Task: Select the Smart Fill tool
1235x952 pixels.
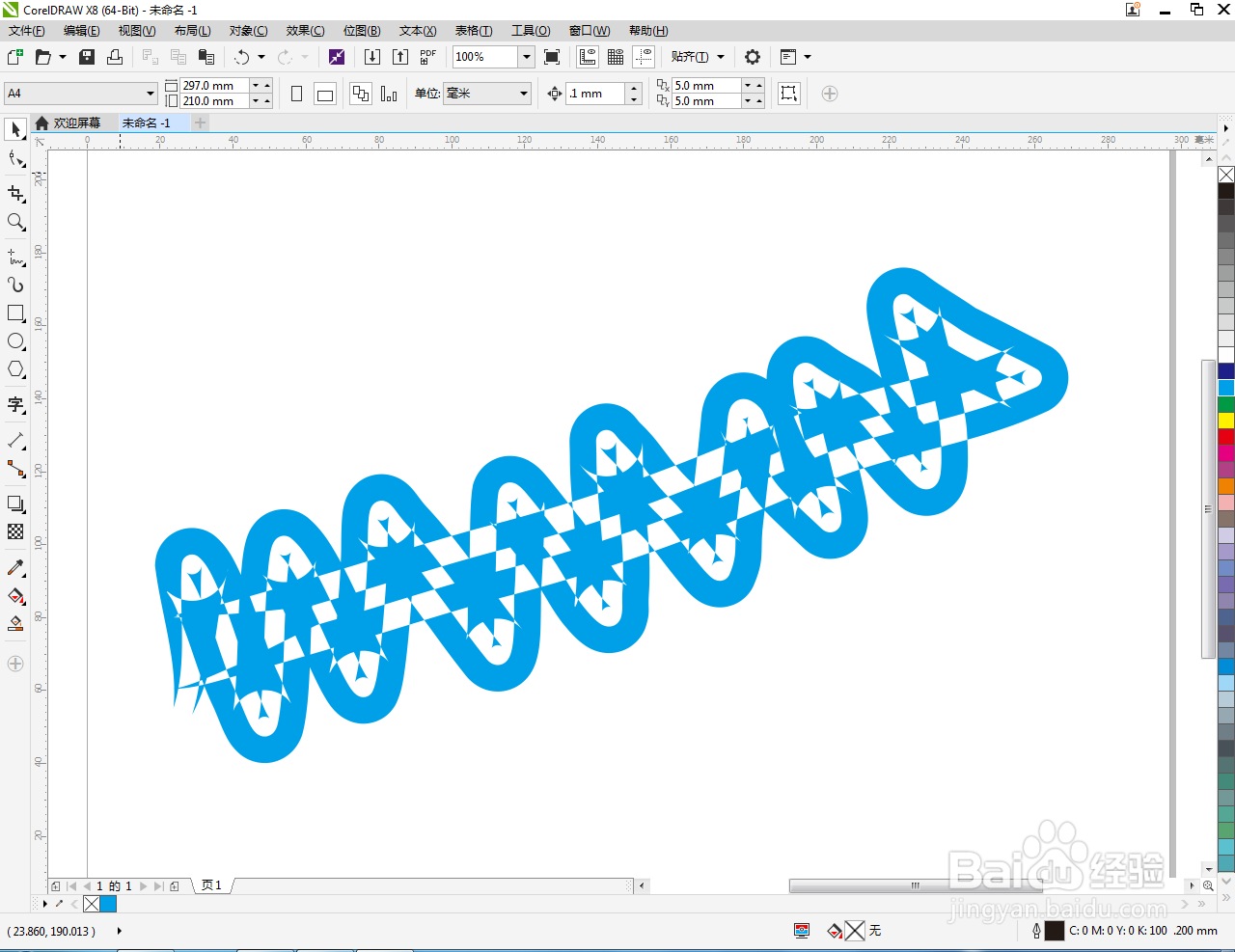Action: click(15, 623)
